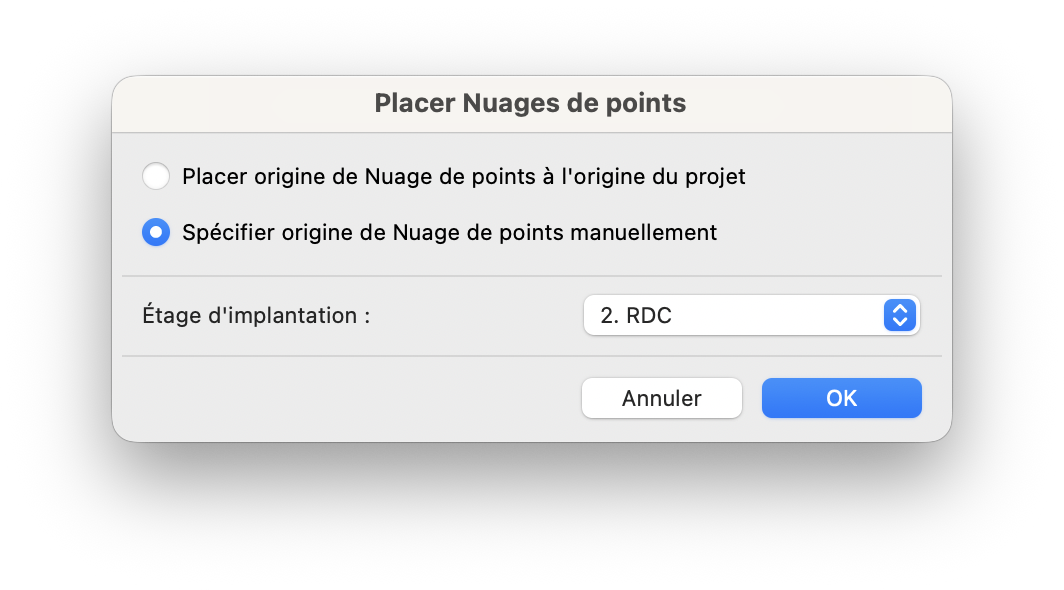1064x590 pixels.
Task: Click the dialog title text
Action: [x=530, y=103]
